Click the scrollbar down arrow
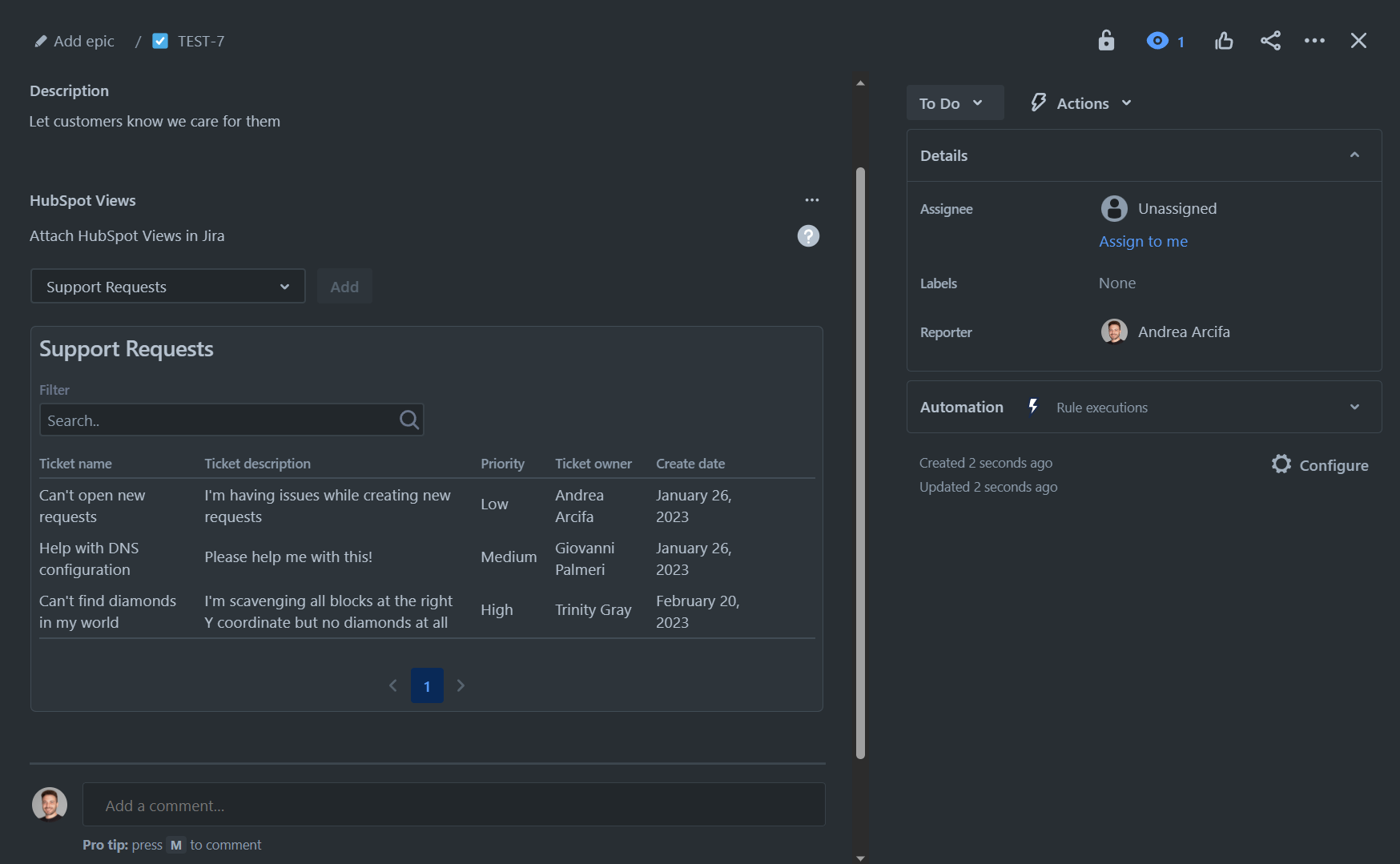 click(x=860, y=858)
